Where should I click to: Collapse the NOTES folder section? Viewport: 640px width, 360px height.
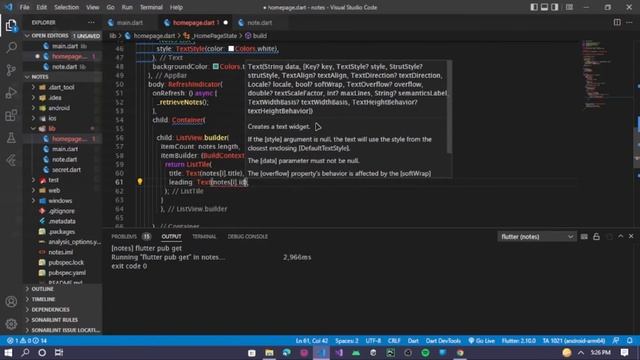click(x=27, y=77)
